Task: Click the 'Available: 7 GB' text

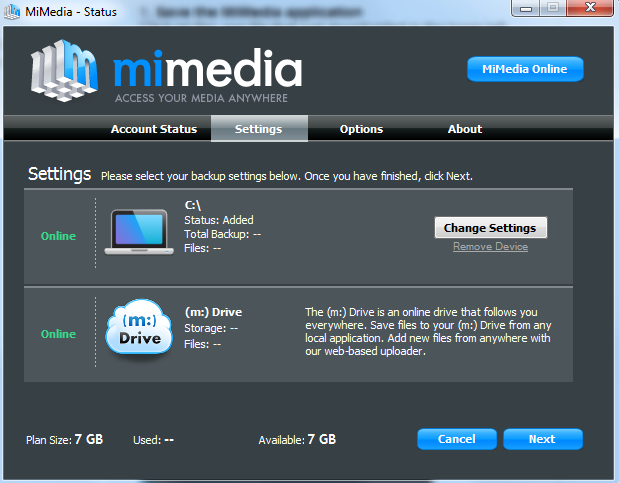Action: [297, 440]
